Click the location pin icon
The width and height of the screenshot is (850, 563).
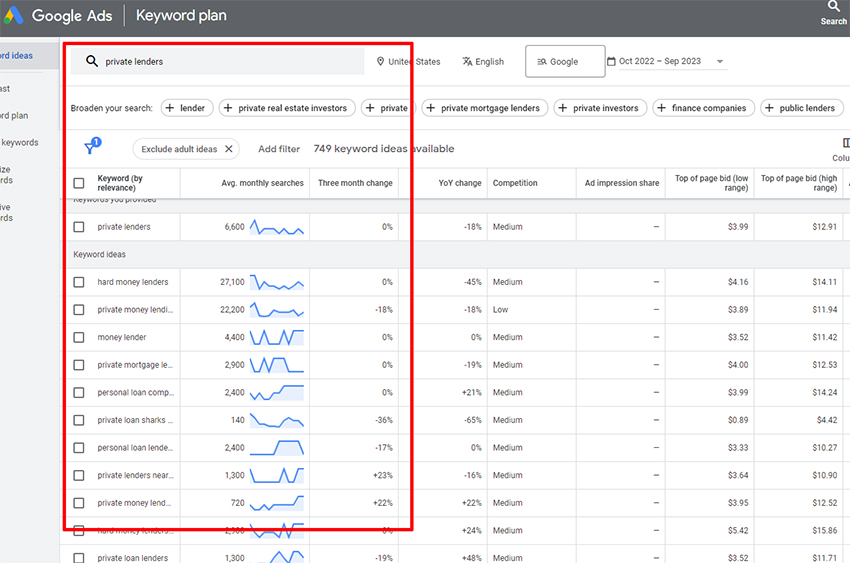381,62
